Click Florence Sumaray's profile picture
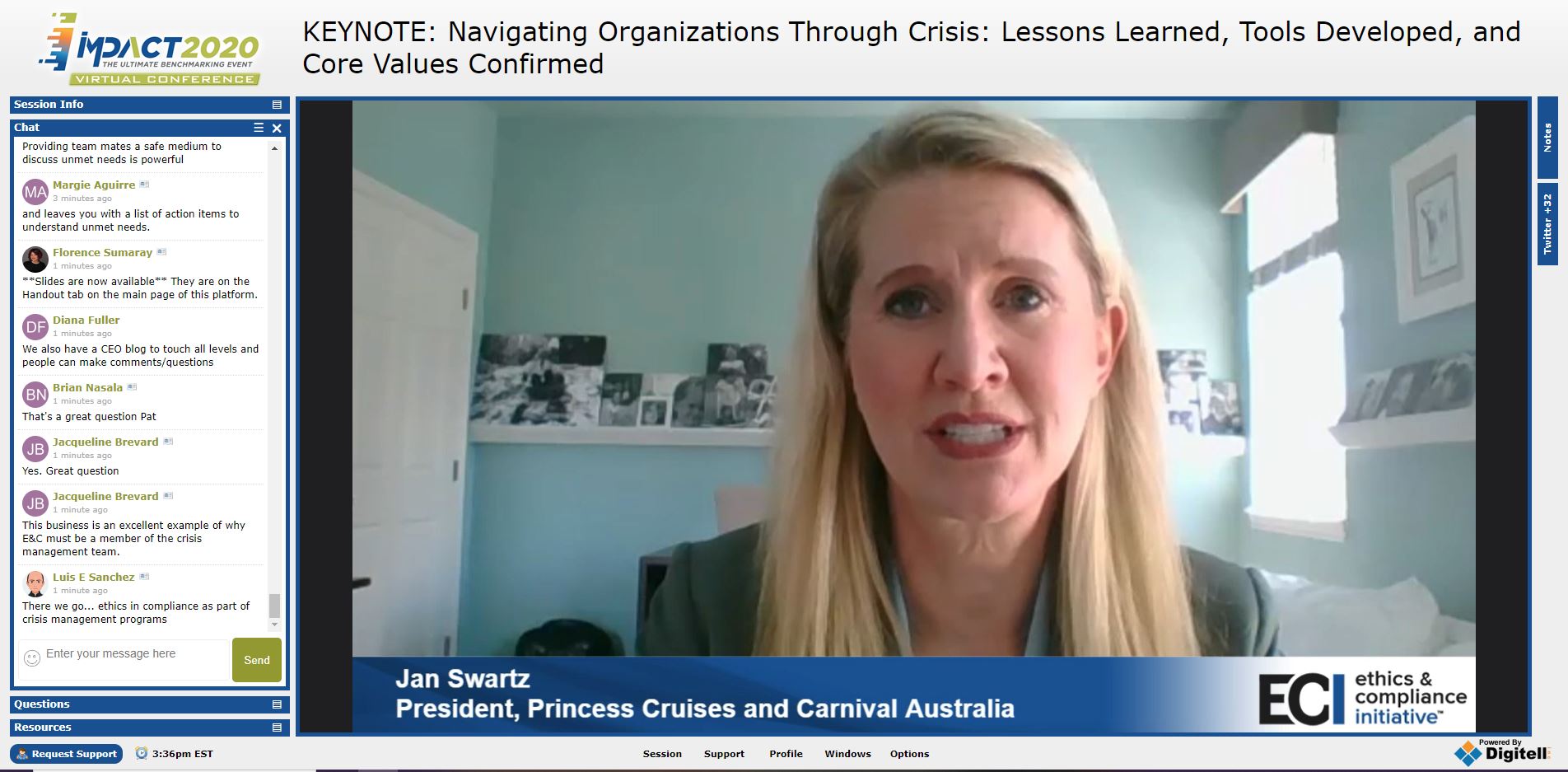Screen dimensions: 1568x772 35,259
